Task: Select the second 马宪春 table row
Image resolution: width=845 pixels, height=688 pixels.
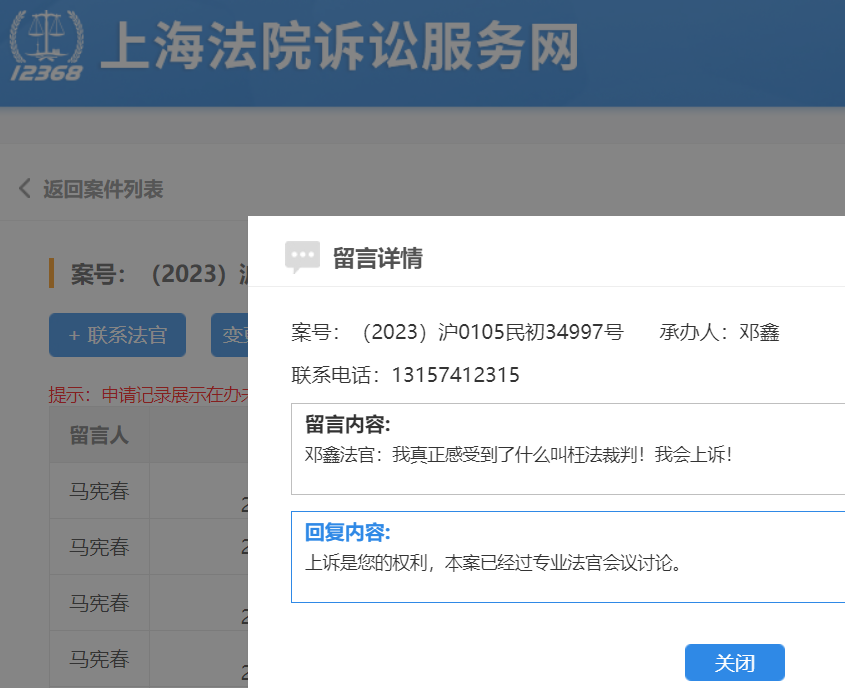Action: tap(99, 547)
